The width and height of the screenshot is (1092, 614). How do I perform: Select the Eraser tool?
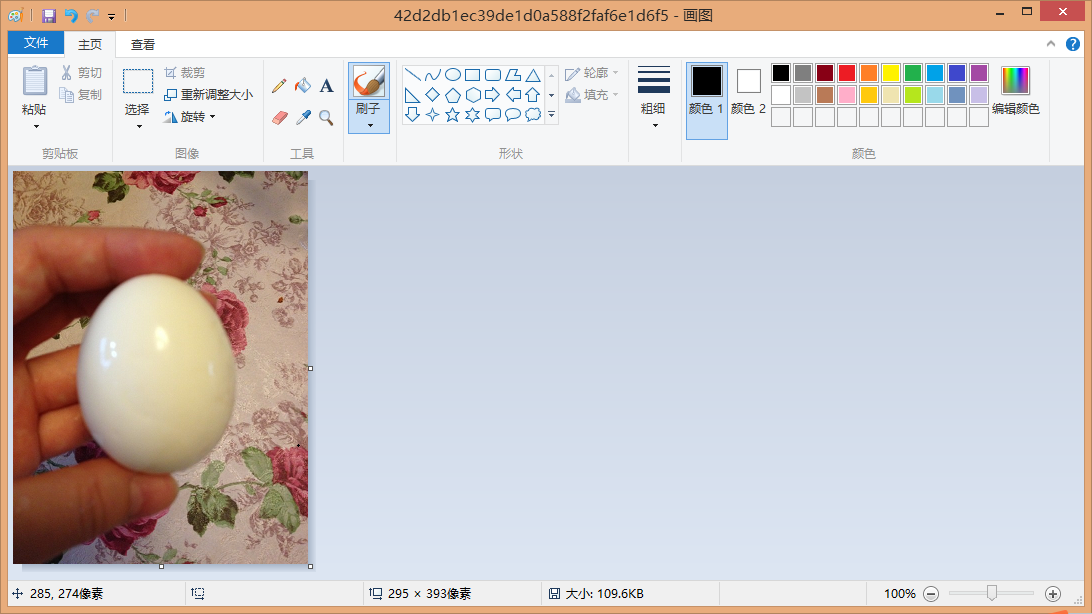[279, 117]
